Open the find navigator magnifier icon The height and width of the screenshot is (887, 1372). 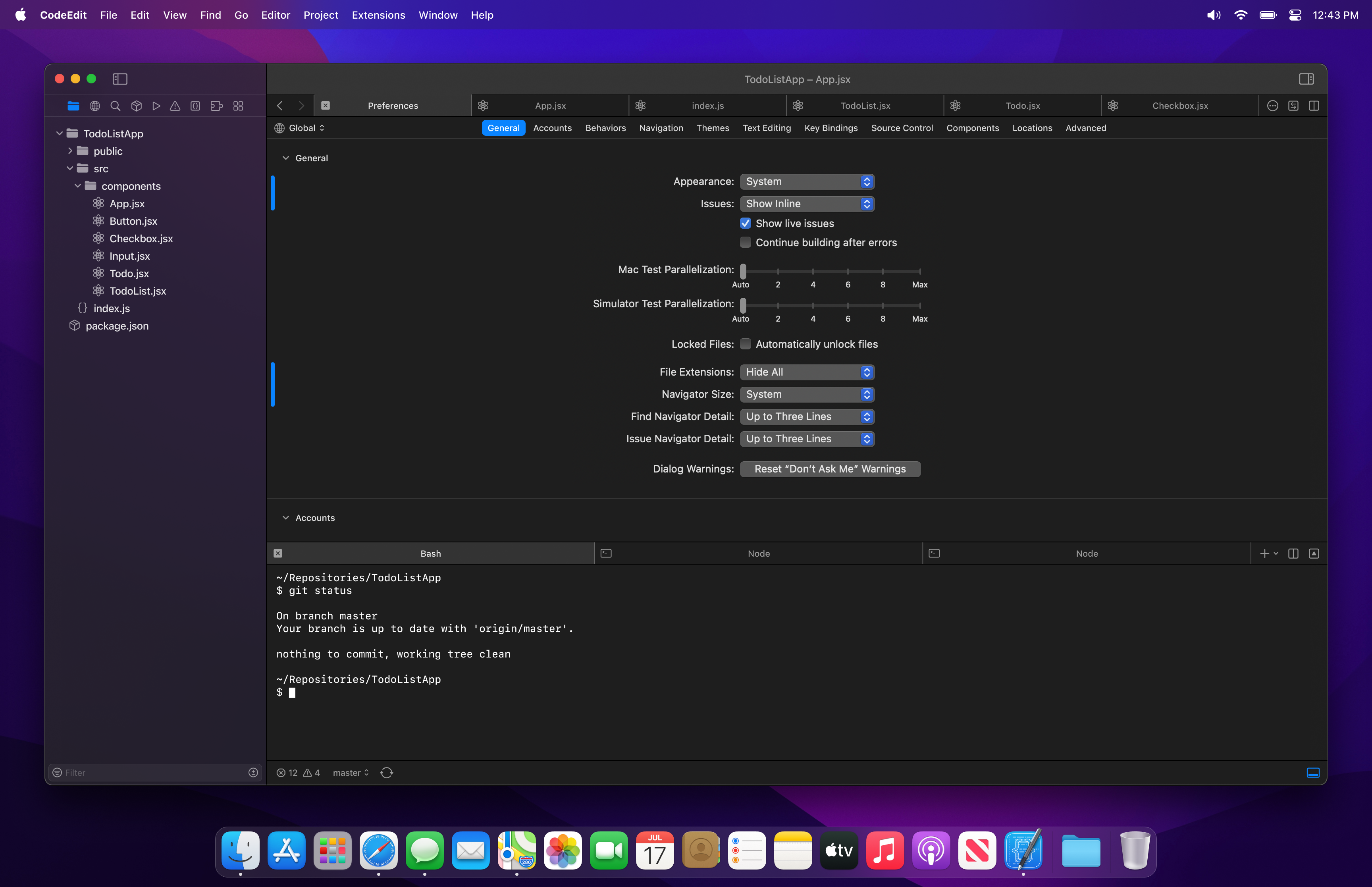click(115, 106)
